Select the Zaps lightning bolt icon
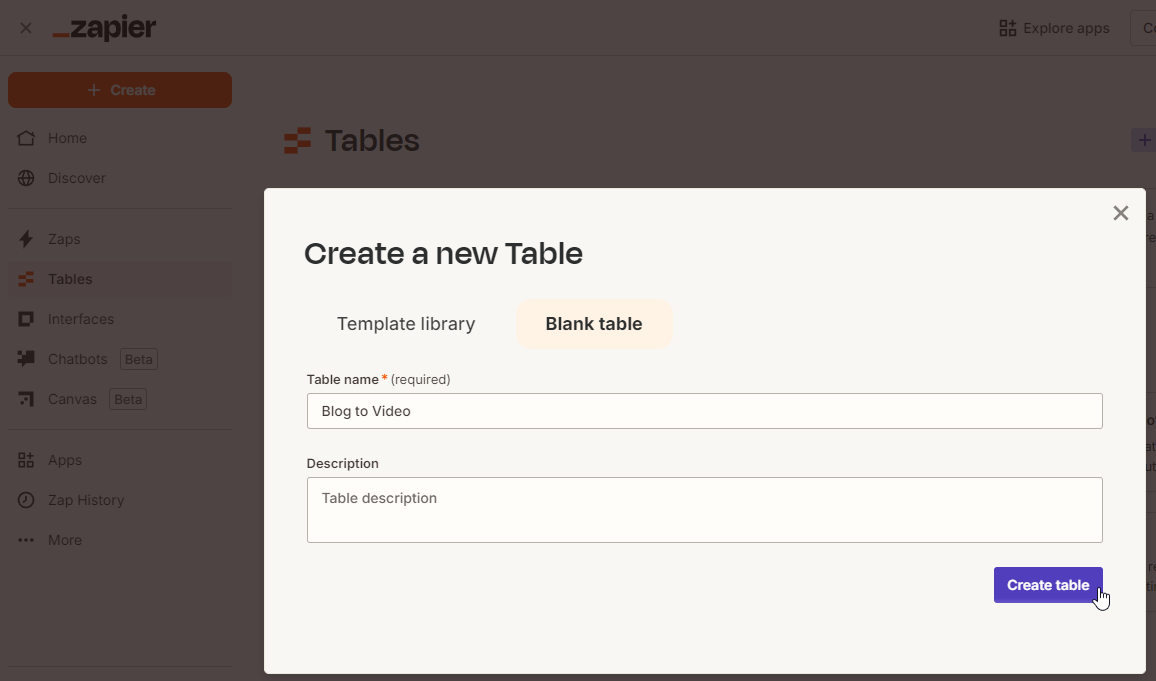The image size is (1156, 681). pyautogui.click(x=27, y=239)
